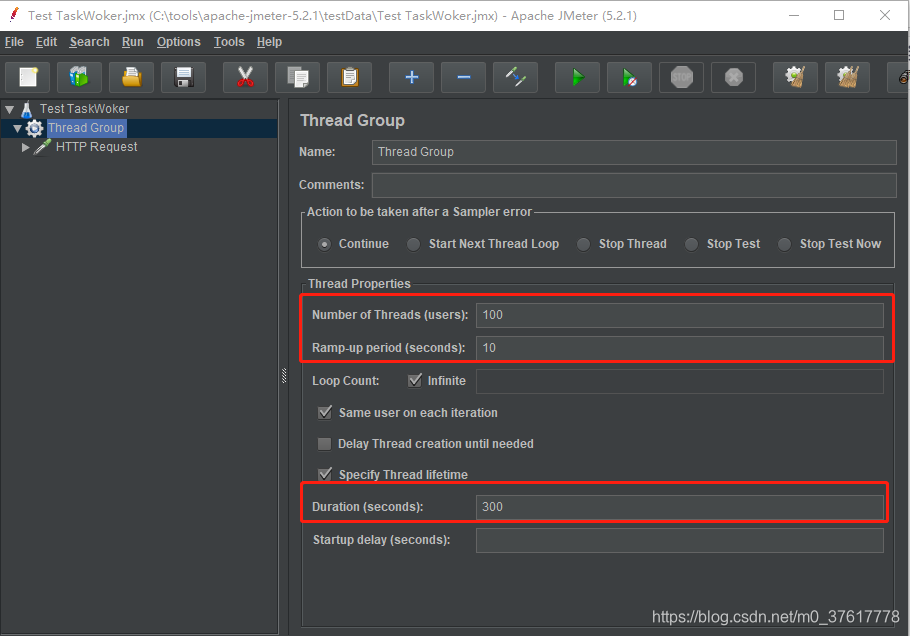Screen dimensions: 910x636
Task: Click the Clear results broom icon
Action: point(796,77)
